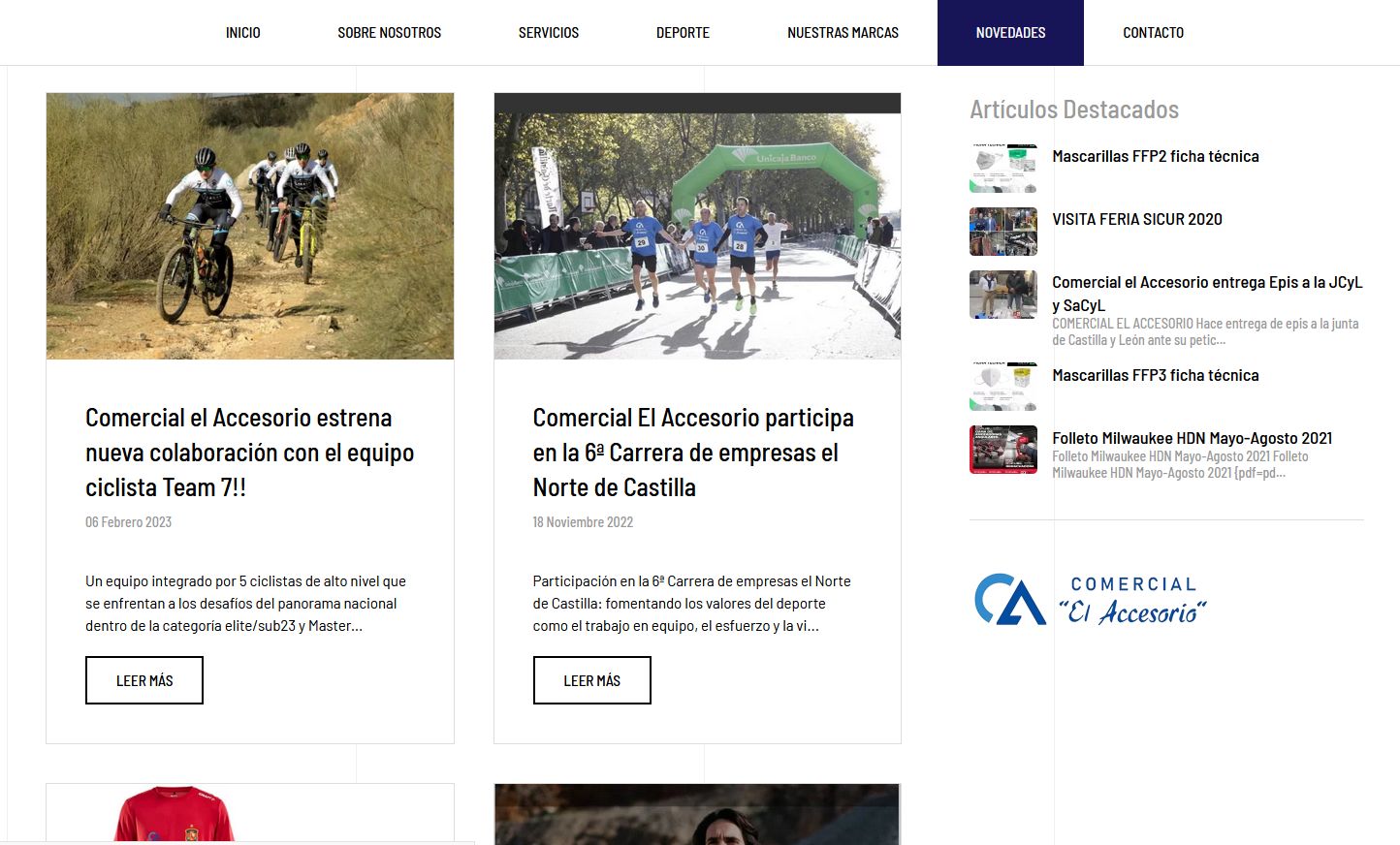Click the date 18 Noviembre 2022
The width and height of the screenshot is (1400, 845).
click(583, 522)
